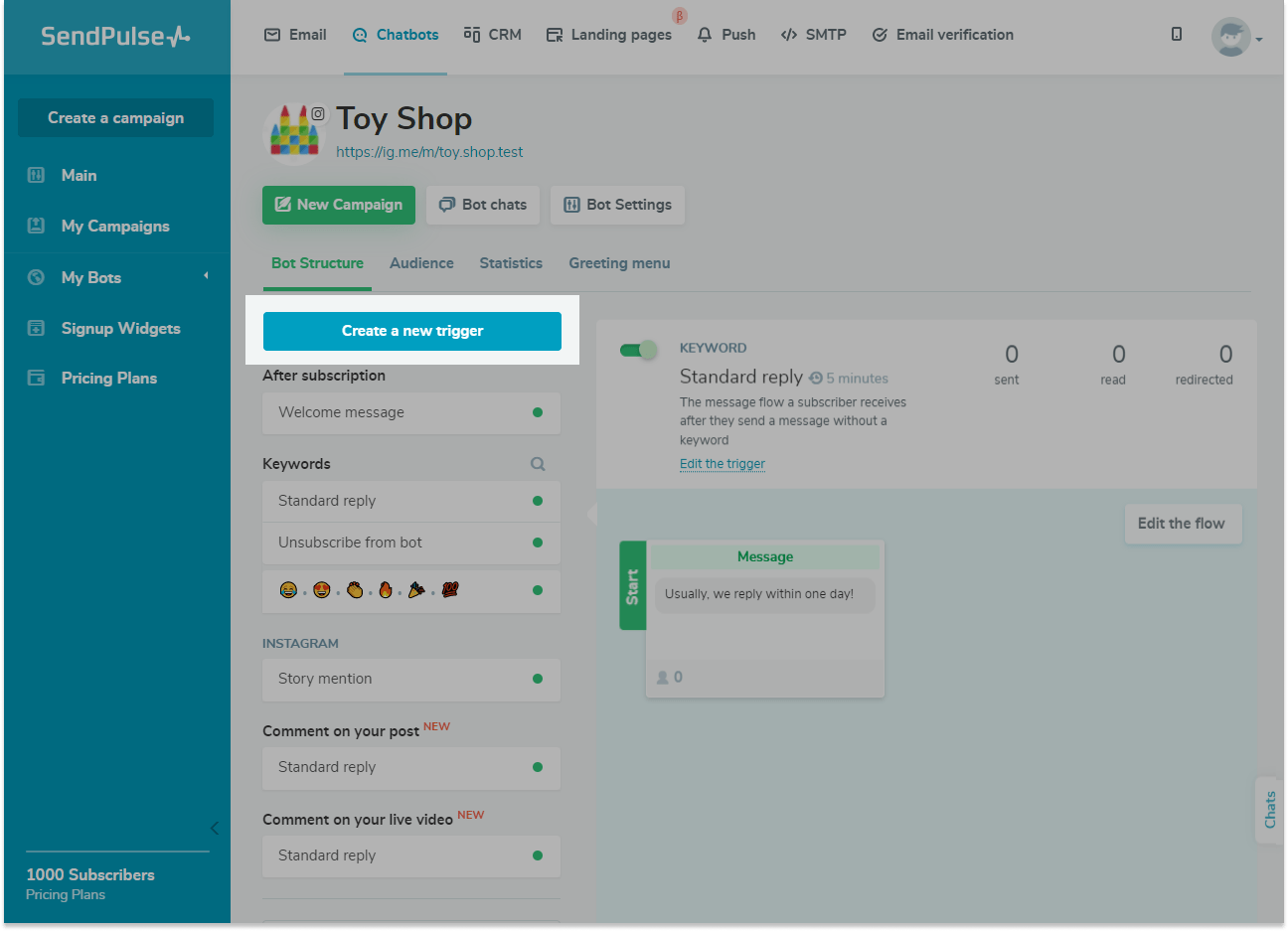This screenshot has width=1288, height=931.
Task: Switch to the Chatbots section
Action: [x=396, y=35]
